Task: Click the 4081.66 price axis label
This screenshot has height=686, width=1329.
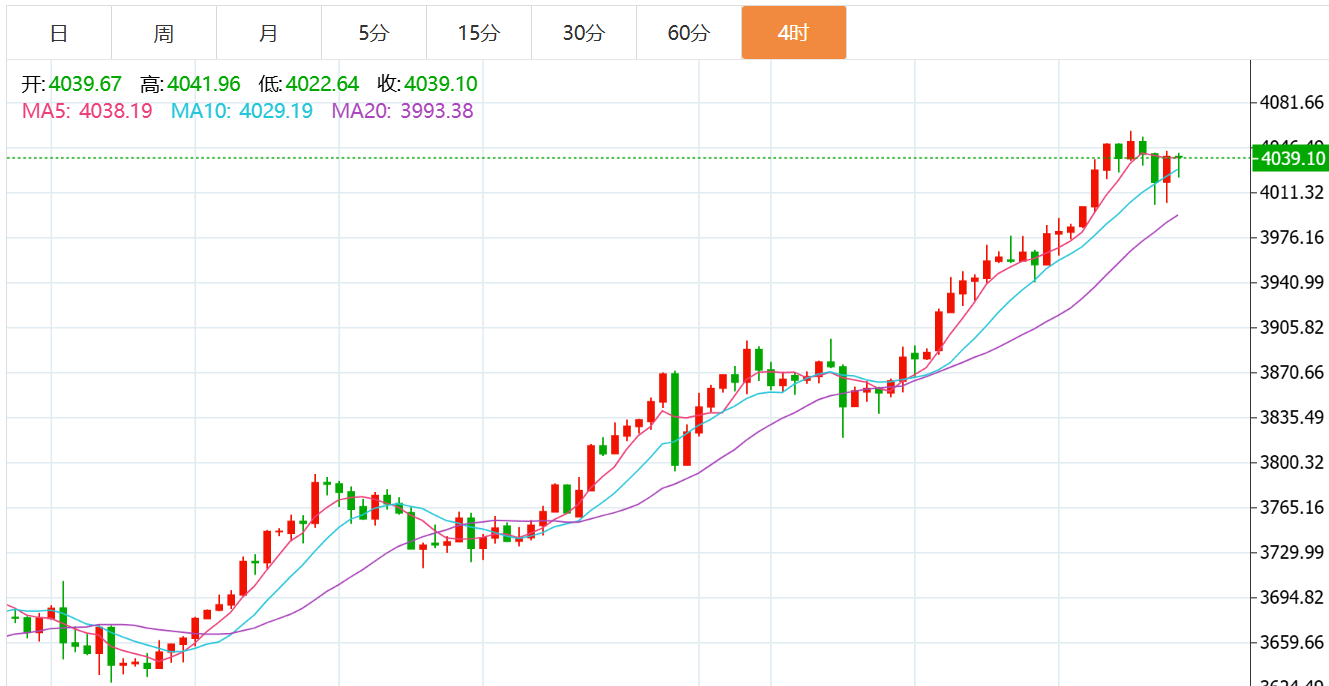Action: (x=1292, y=102)
